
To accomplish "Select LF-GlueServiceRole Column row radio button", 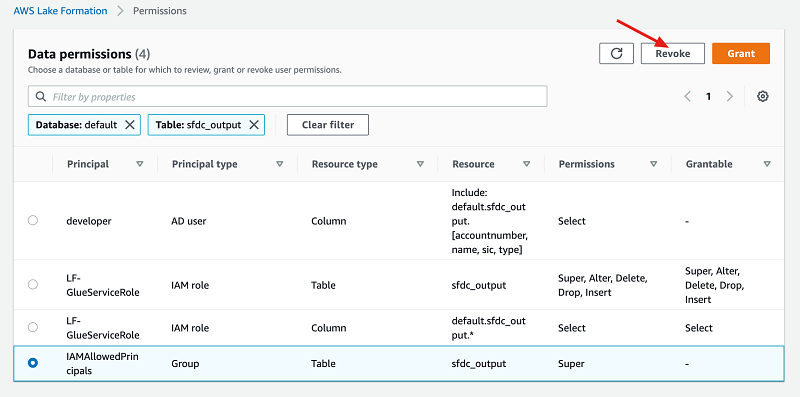I will pos(33,327).
